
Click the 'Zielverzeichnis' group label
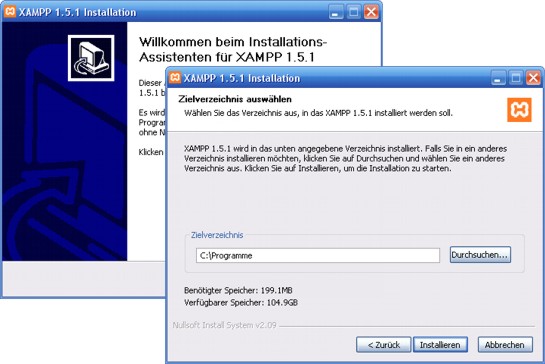click(217, 235)
